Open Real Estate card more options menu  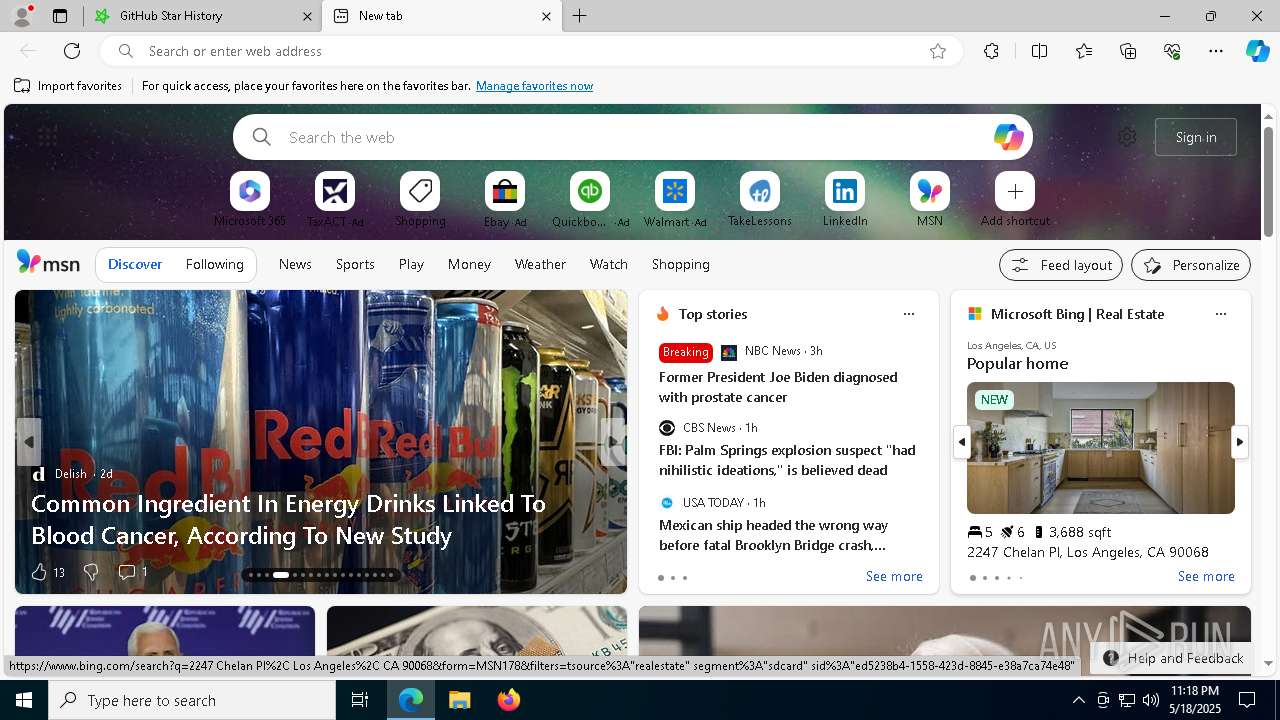(1220, 314)
